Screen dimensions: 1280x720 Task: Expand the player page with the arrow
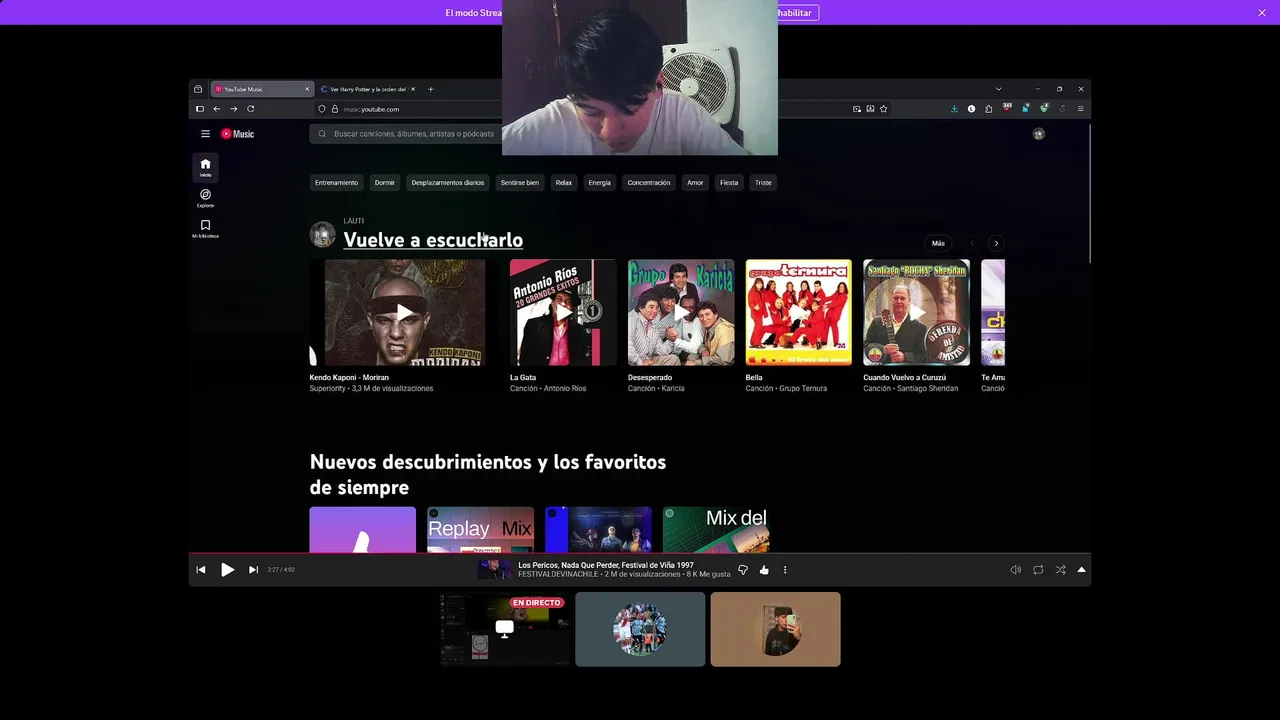[x=1081, y=570]
